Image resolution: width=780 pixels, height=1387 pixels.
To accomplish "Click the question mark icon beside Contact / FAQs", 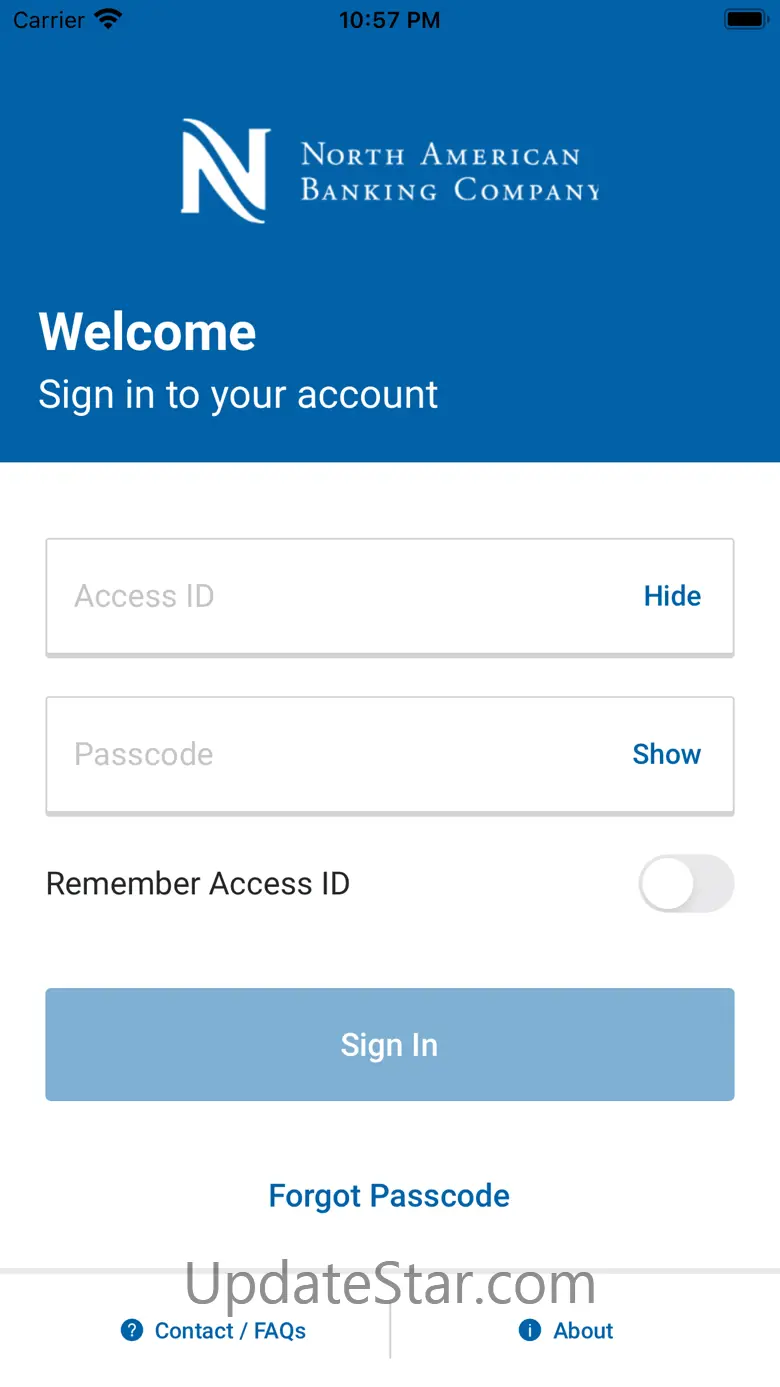I will pyautogui.click(x=132, y=1330).
